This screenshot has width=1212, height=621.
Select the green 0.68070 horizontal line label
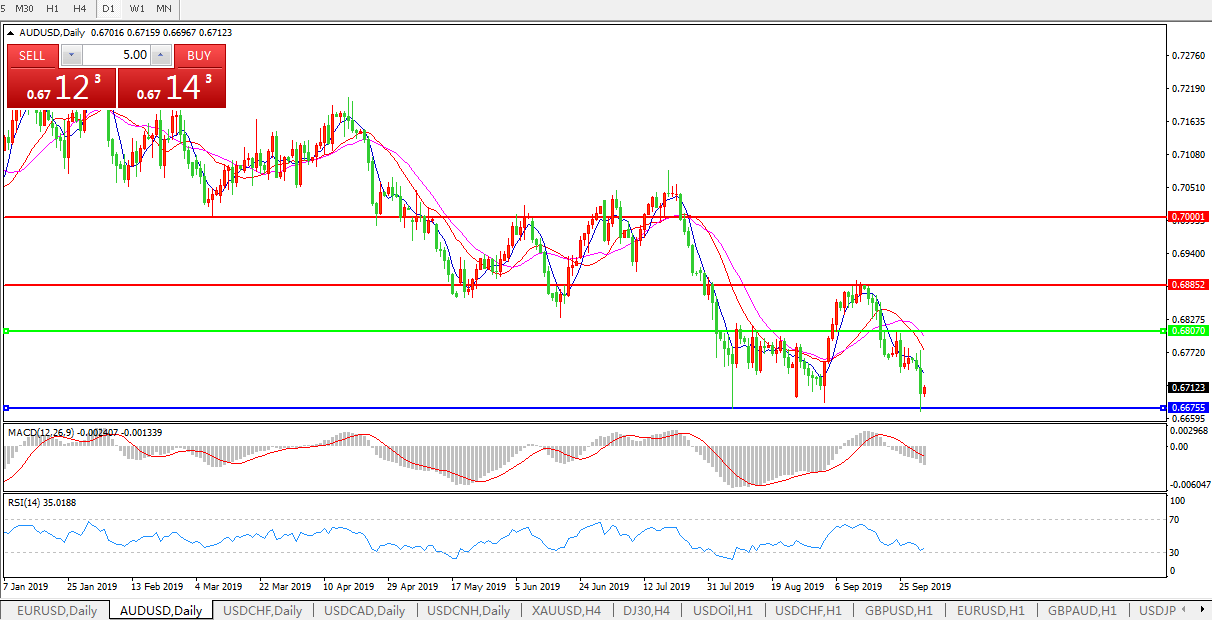point(1188,331)
